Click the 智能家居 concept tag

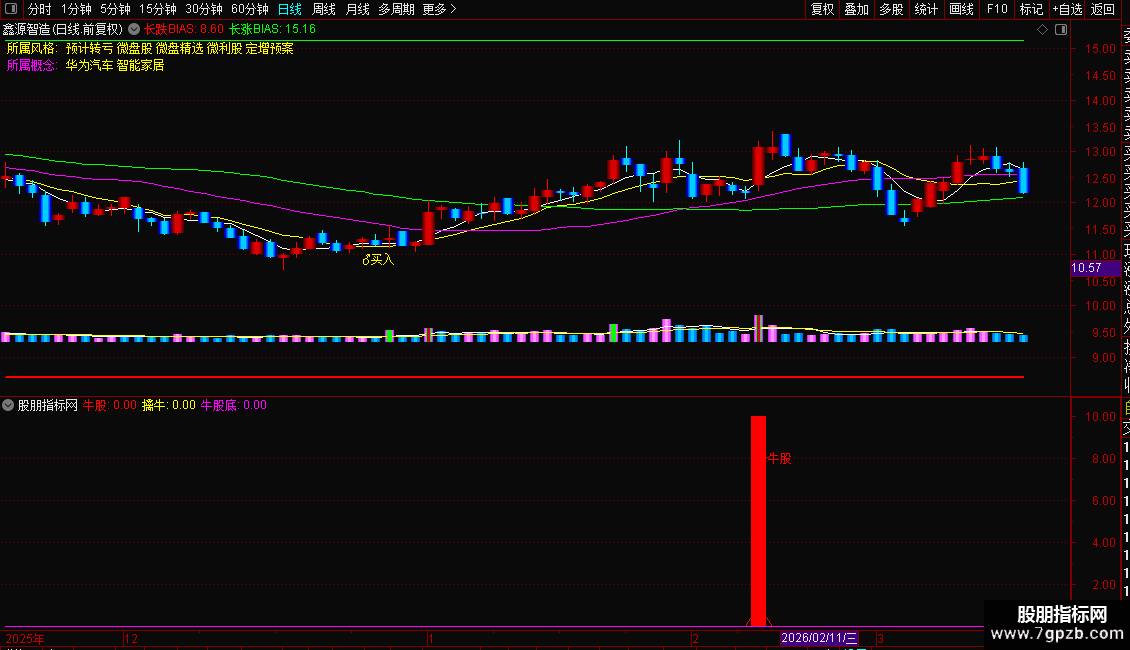[141, 65]
